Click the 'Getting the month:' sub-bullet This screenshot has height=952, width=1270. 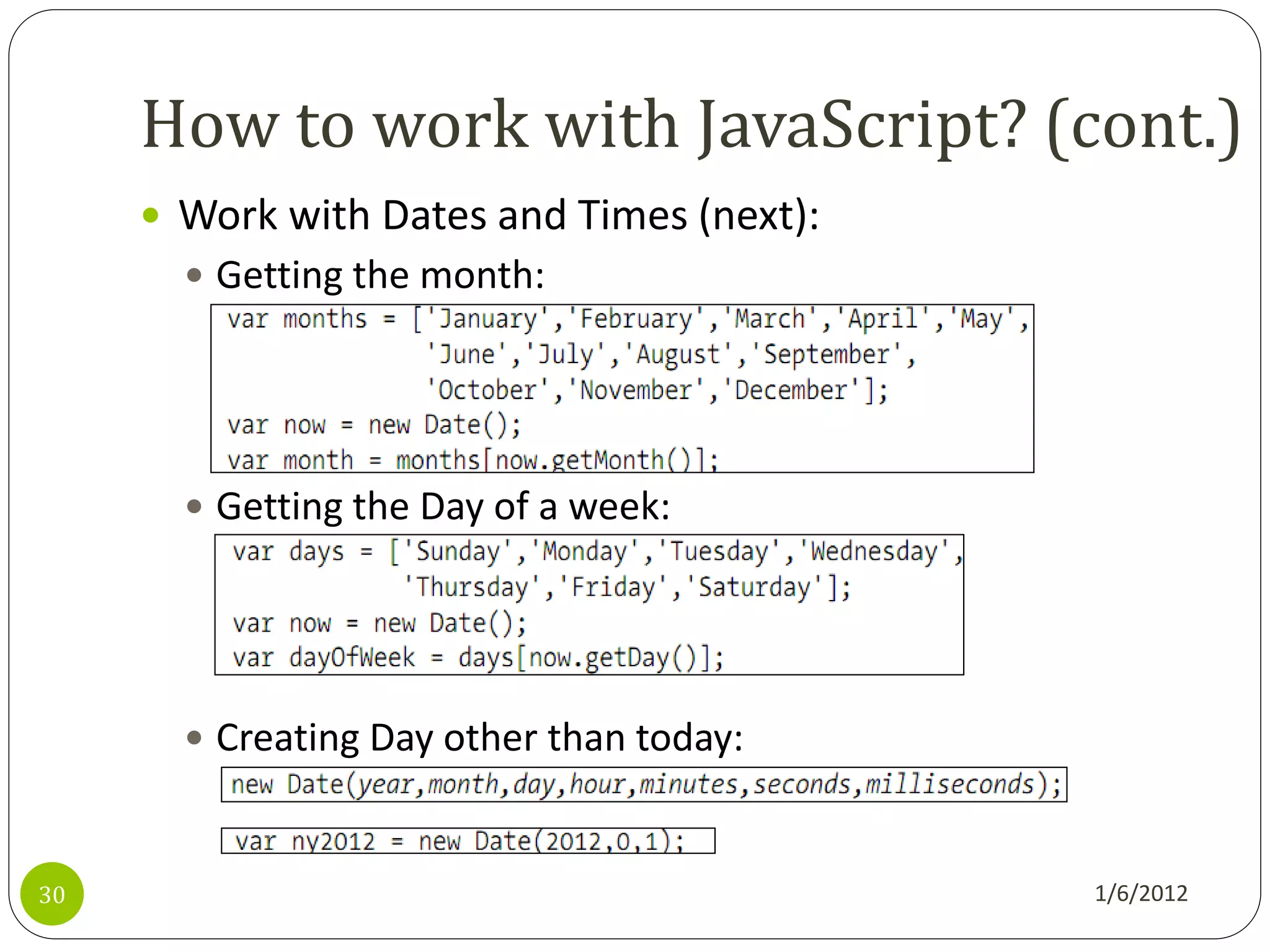pos(380,275)
